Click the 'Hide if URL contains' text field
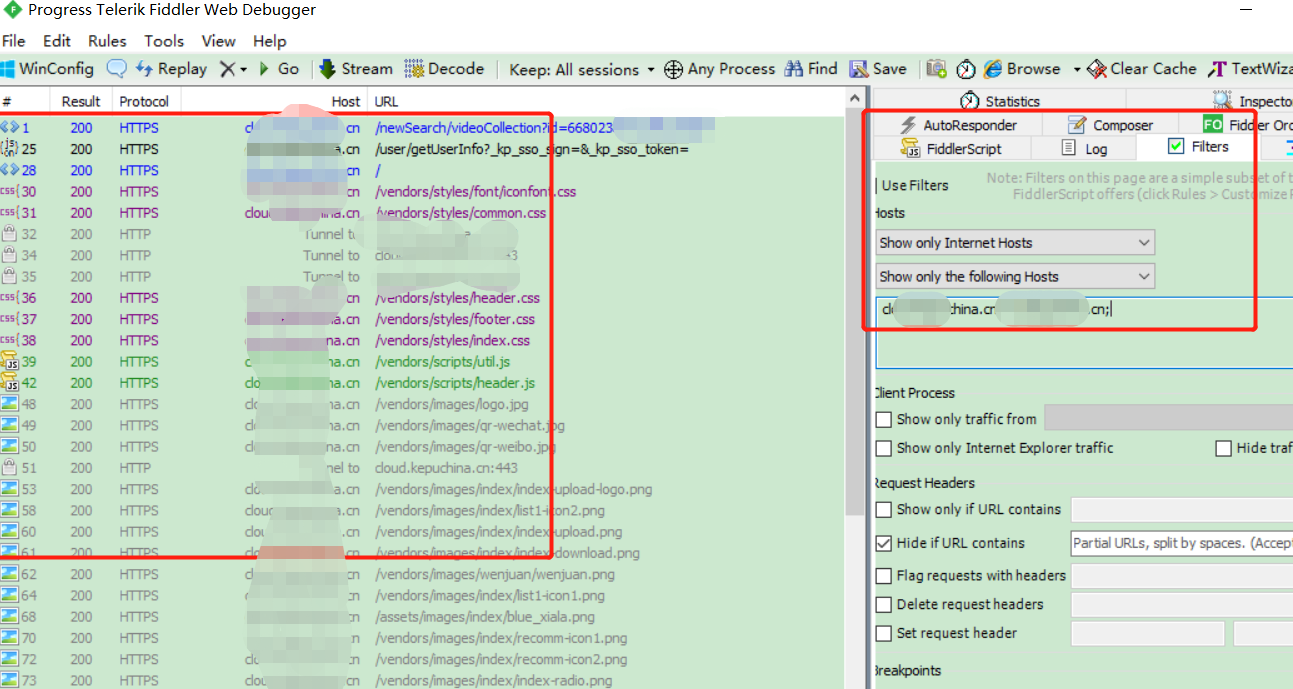 tap(1182, 544)
